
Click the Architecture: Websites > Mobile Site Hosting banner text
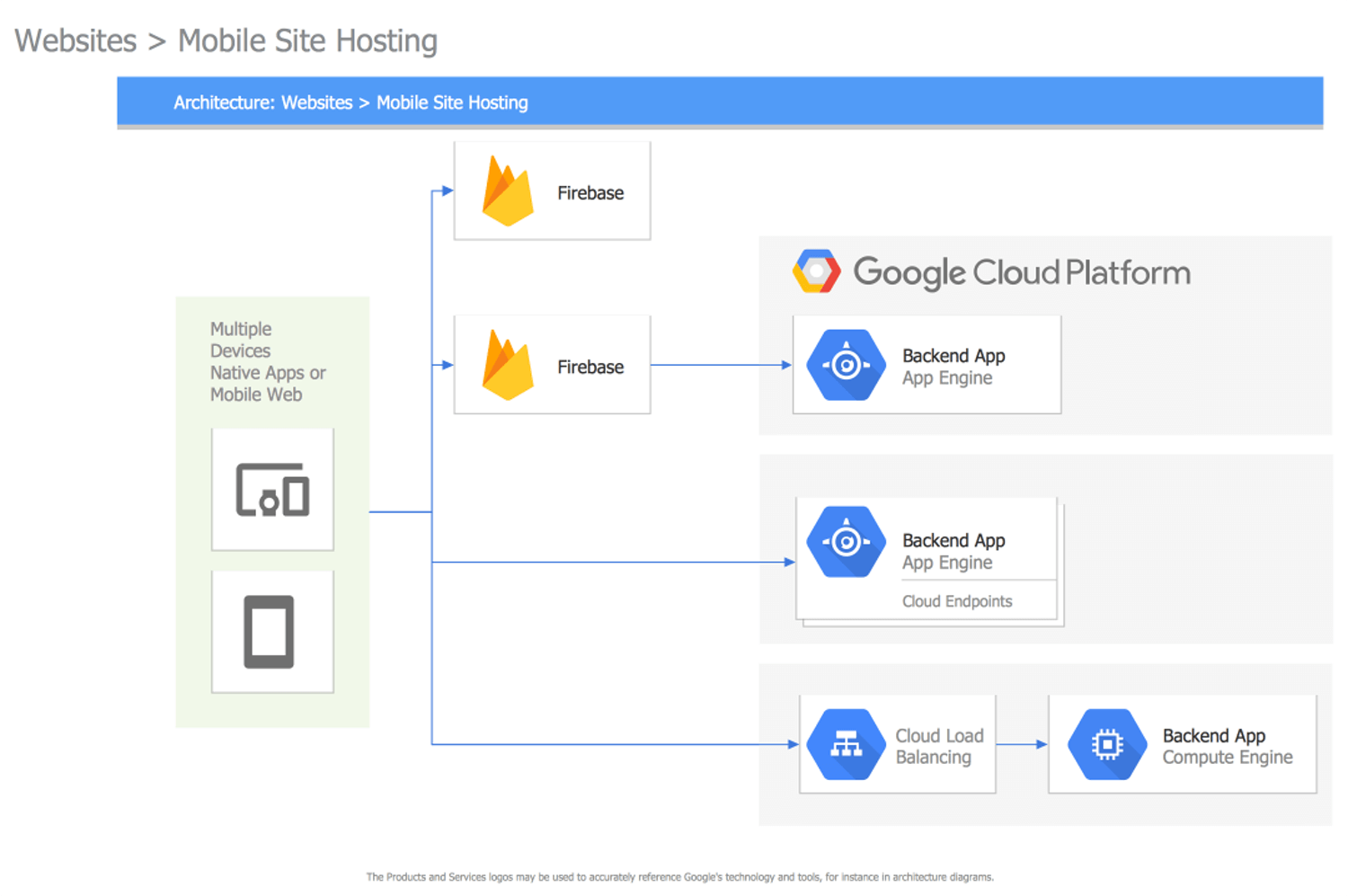coord(350,102)
